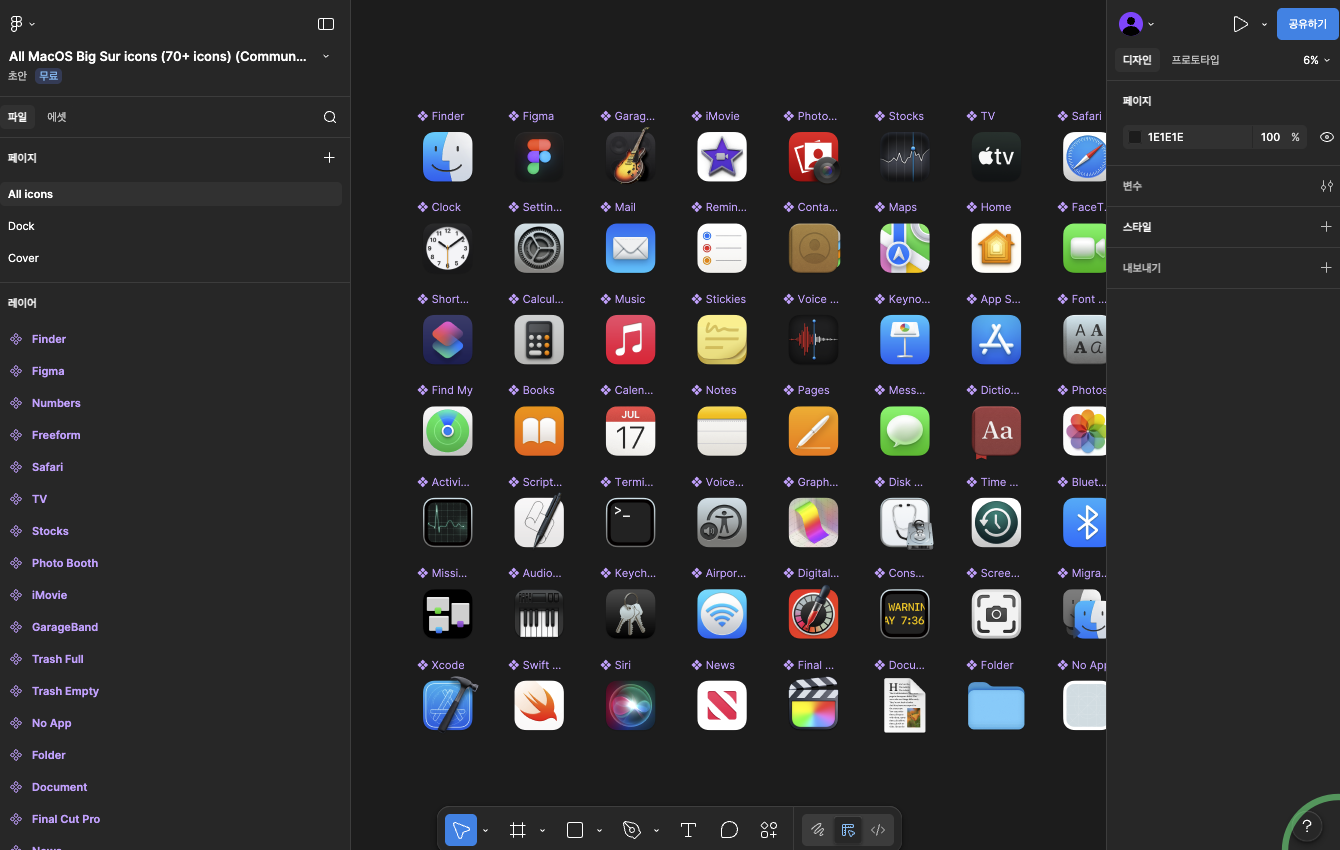Screen dimensions: 1340x850
Task: Switch to Design mode in toolbar
Action: coord(848,830)
